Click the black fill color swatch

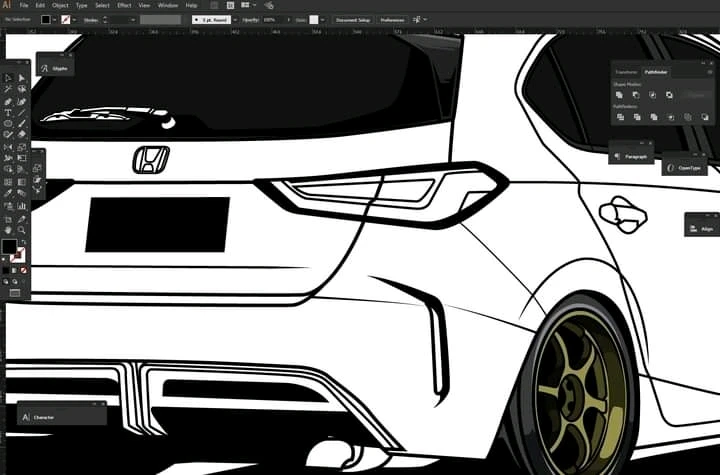pyautogui.click(x=9, y=246)
